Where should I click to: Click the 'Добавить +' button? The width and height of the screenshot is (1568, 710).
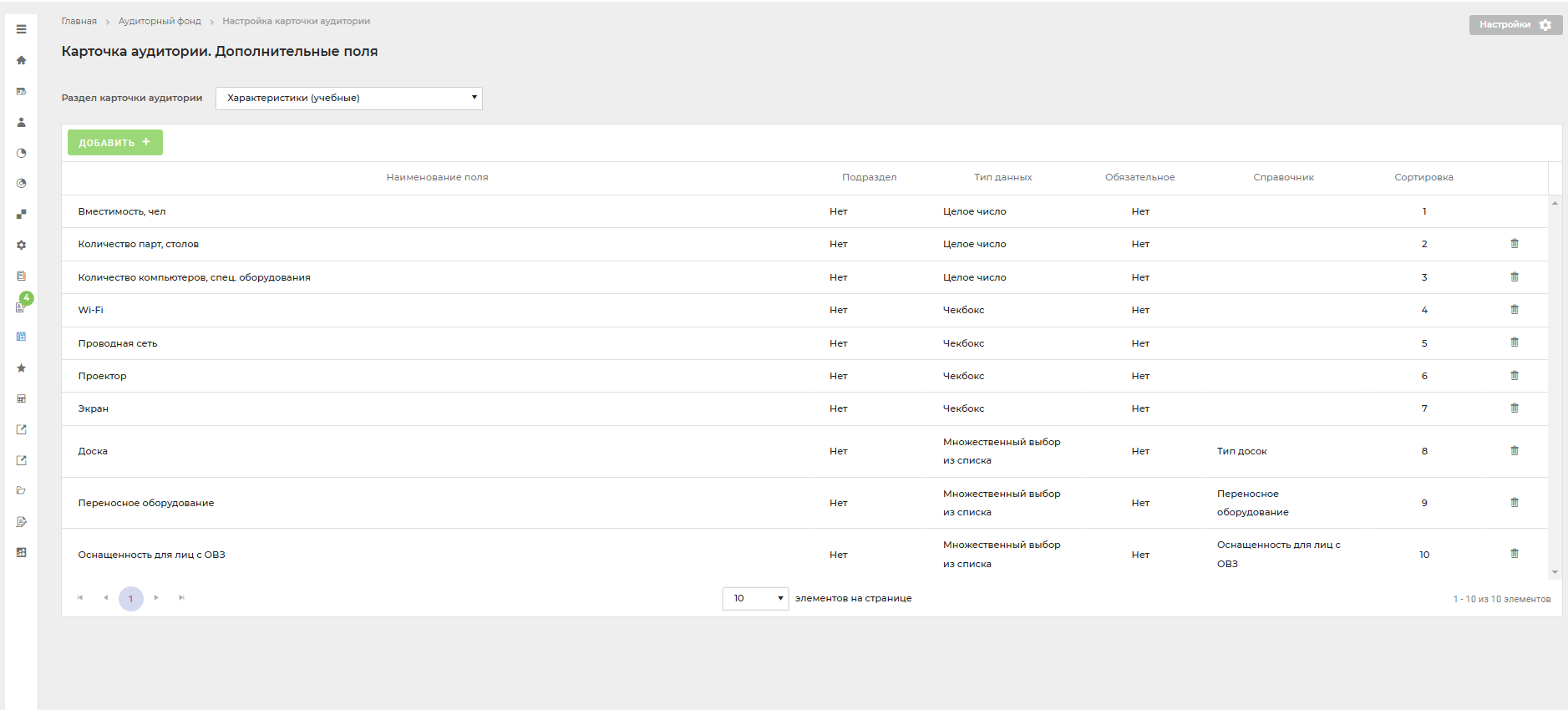pyautogui.click(x=115, y=142)
